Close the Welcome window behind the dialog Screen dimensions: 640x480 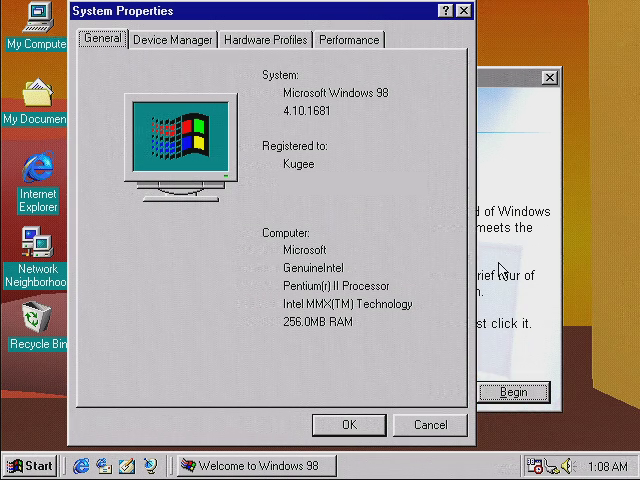[550, 78]
